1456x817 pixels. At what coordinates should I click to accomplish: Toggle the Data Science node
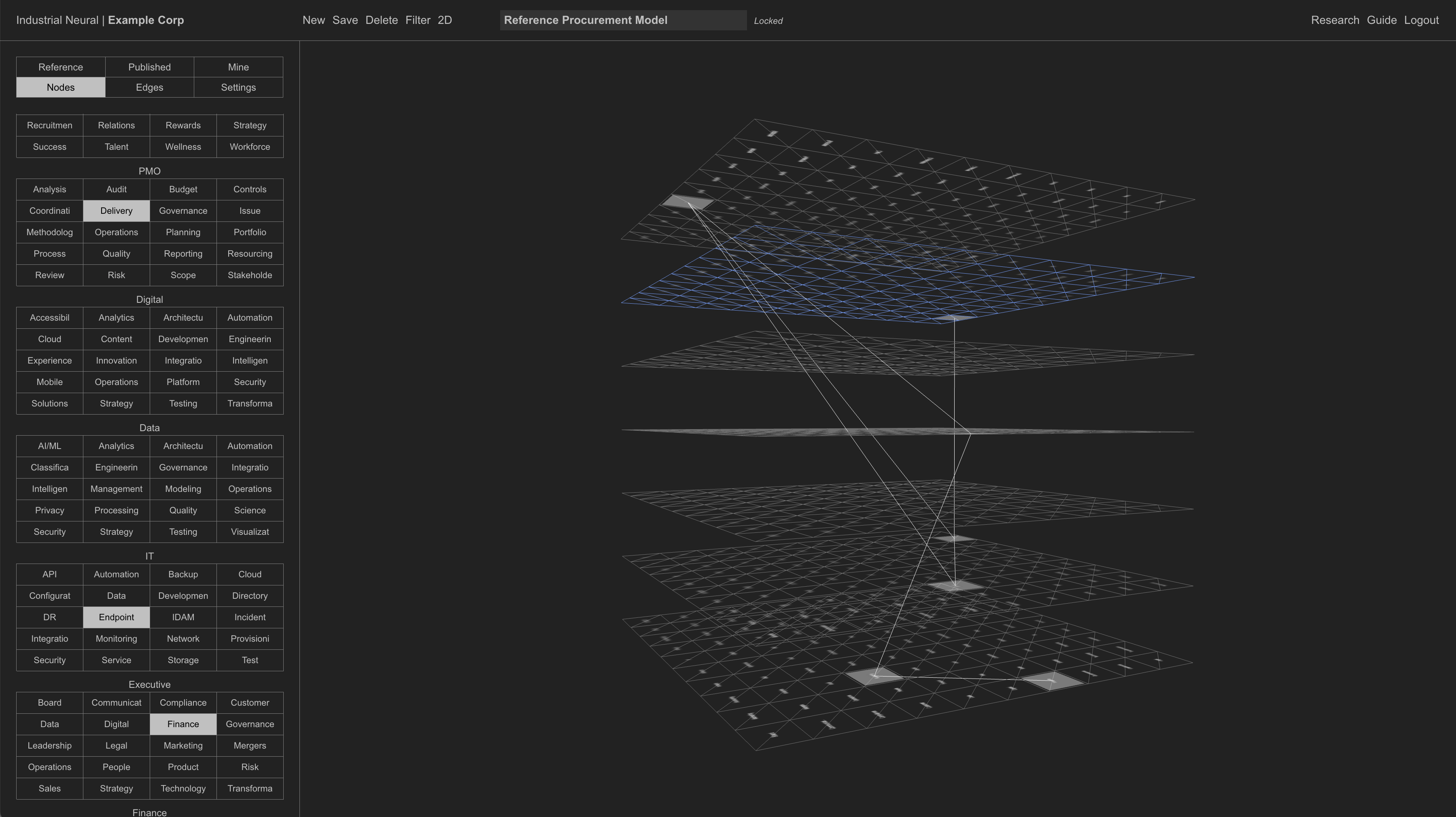click(x=250, y=511)
